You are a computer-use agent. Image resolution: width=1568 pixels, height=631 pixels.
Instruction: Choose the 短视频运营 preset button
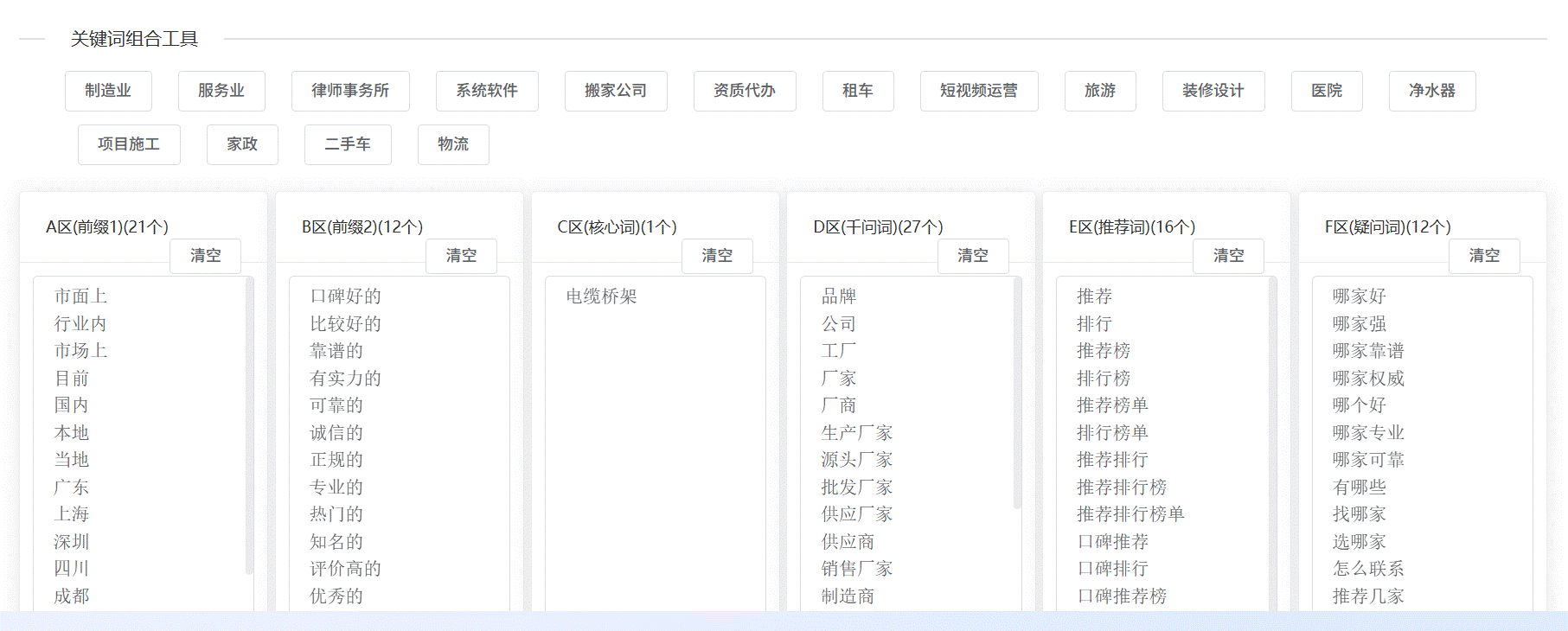(978, 91)
